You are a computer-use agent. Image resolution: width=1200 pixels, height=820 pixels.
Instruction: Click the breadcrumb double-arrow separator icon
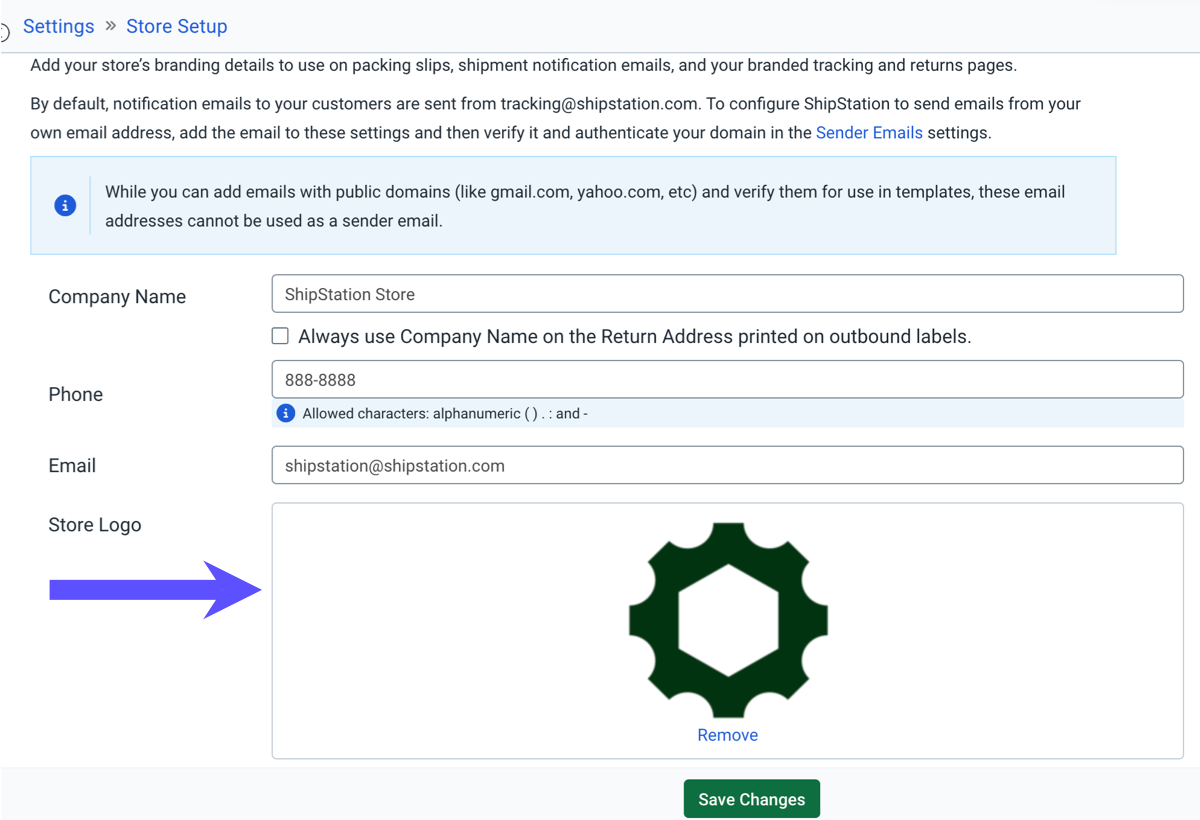(x=110, y=25)
